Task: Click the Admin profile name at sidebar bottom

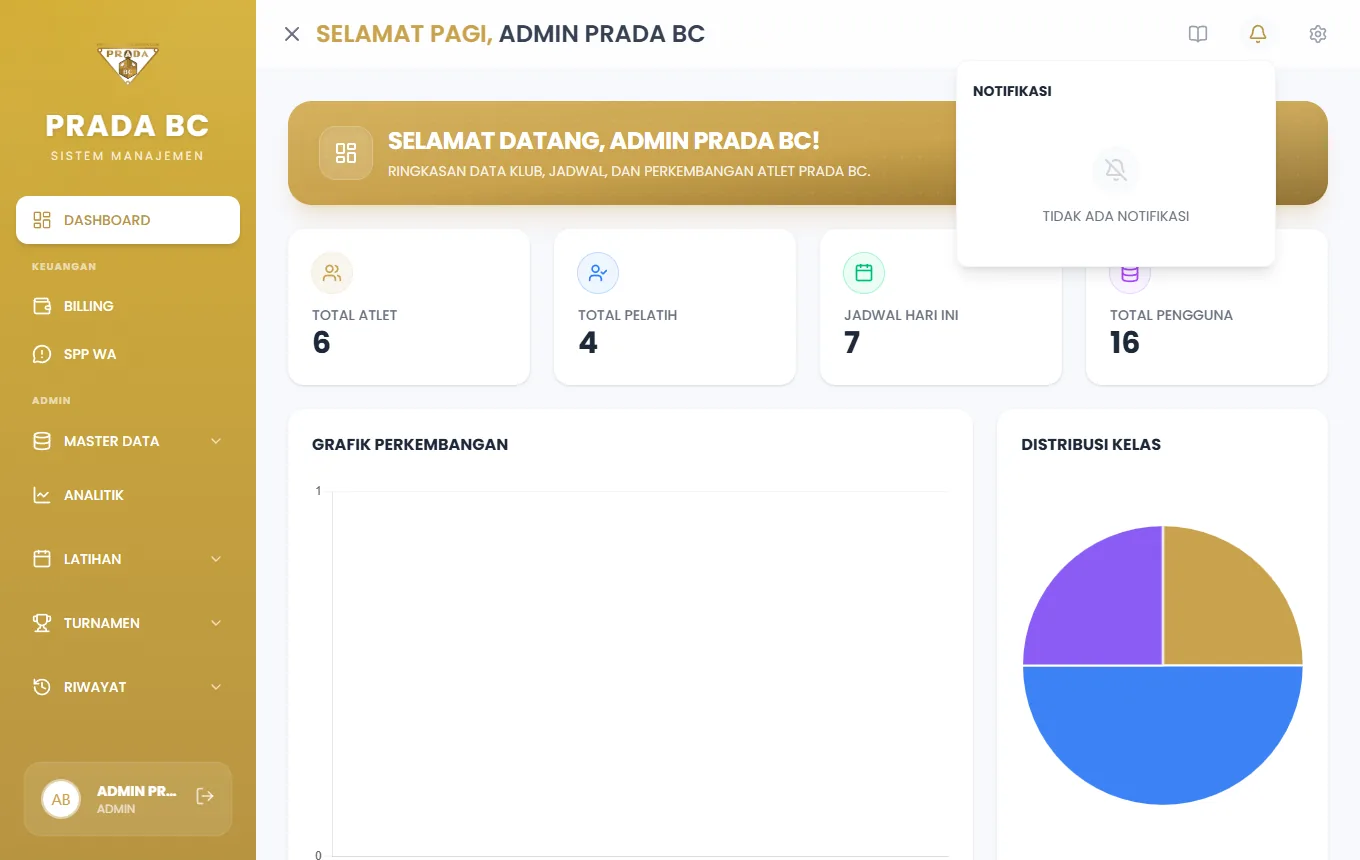Action: (137, 791)
